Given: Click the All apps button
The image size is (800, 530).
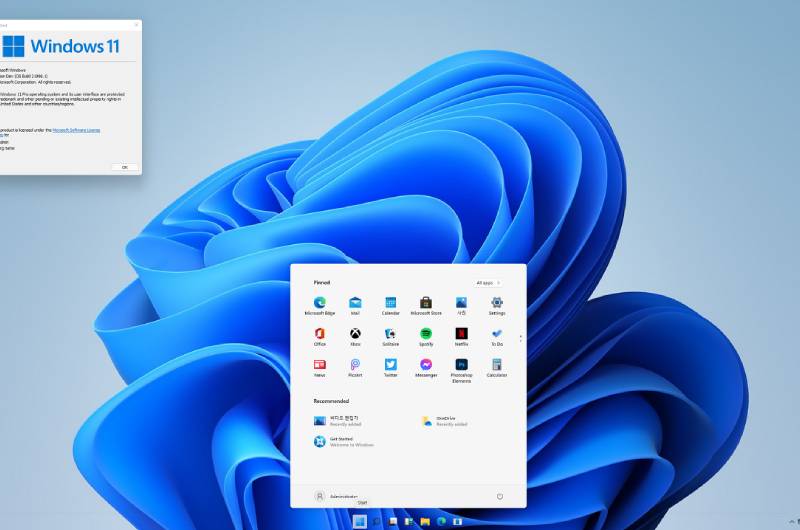Looking at the screenshot, I should [x=488, y=283].
